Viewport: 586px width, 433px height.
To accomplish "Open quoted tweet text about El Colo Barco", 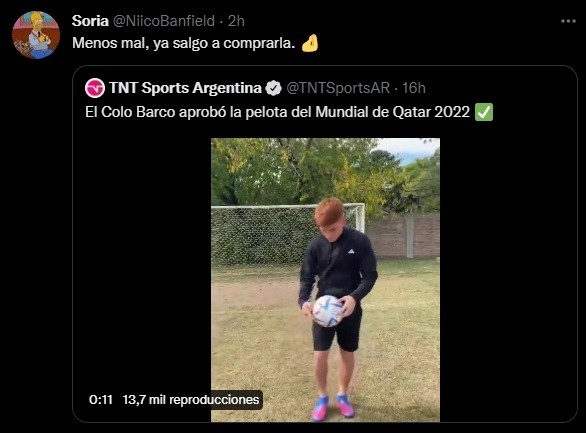I will click(277, 112).
